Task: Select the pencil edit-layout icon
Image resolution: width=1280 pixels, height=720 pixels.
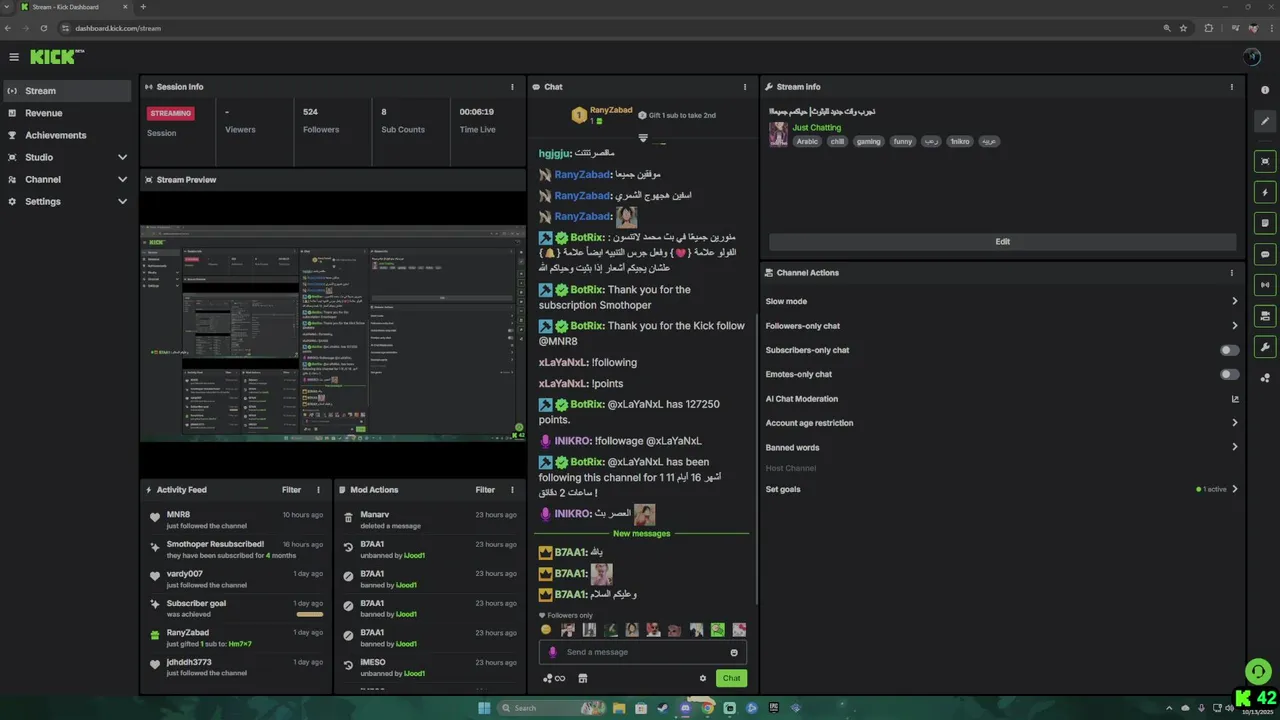Action: pyautogui.click(x=1265, y=121)
